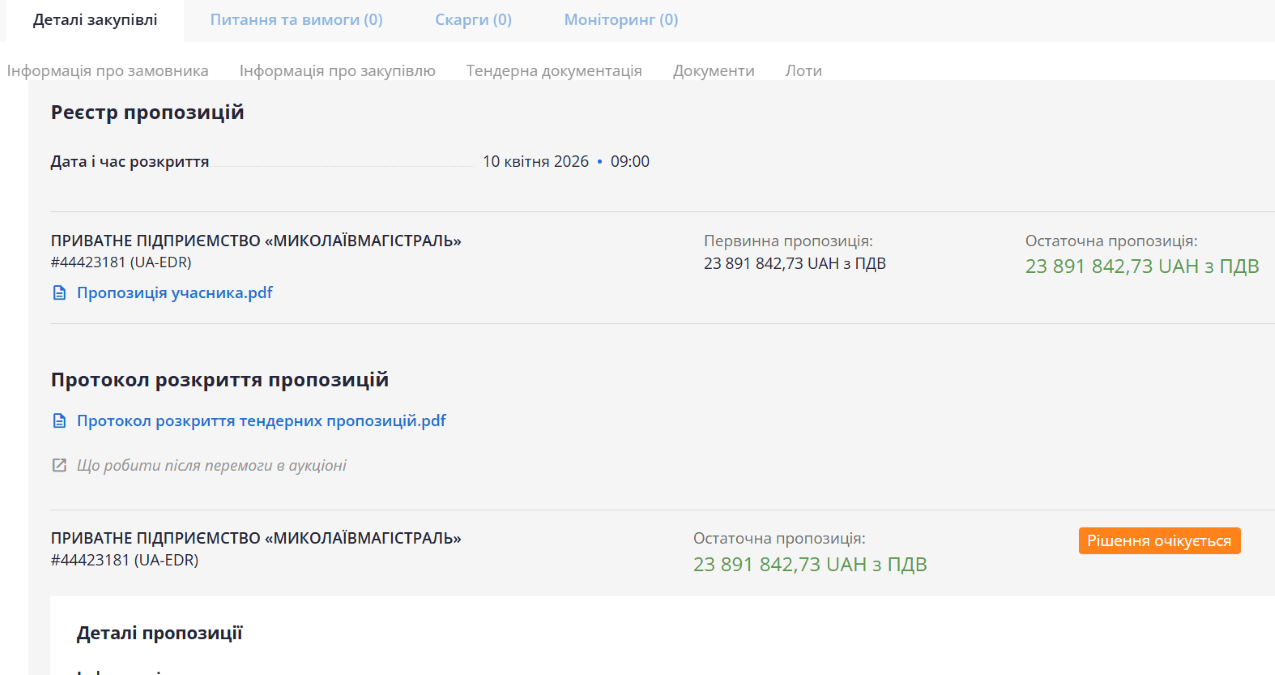The image size is (1275, 675).
Task: Open the Тендерна документація section
Action: point(554,71)
